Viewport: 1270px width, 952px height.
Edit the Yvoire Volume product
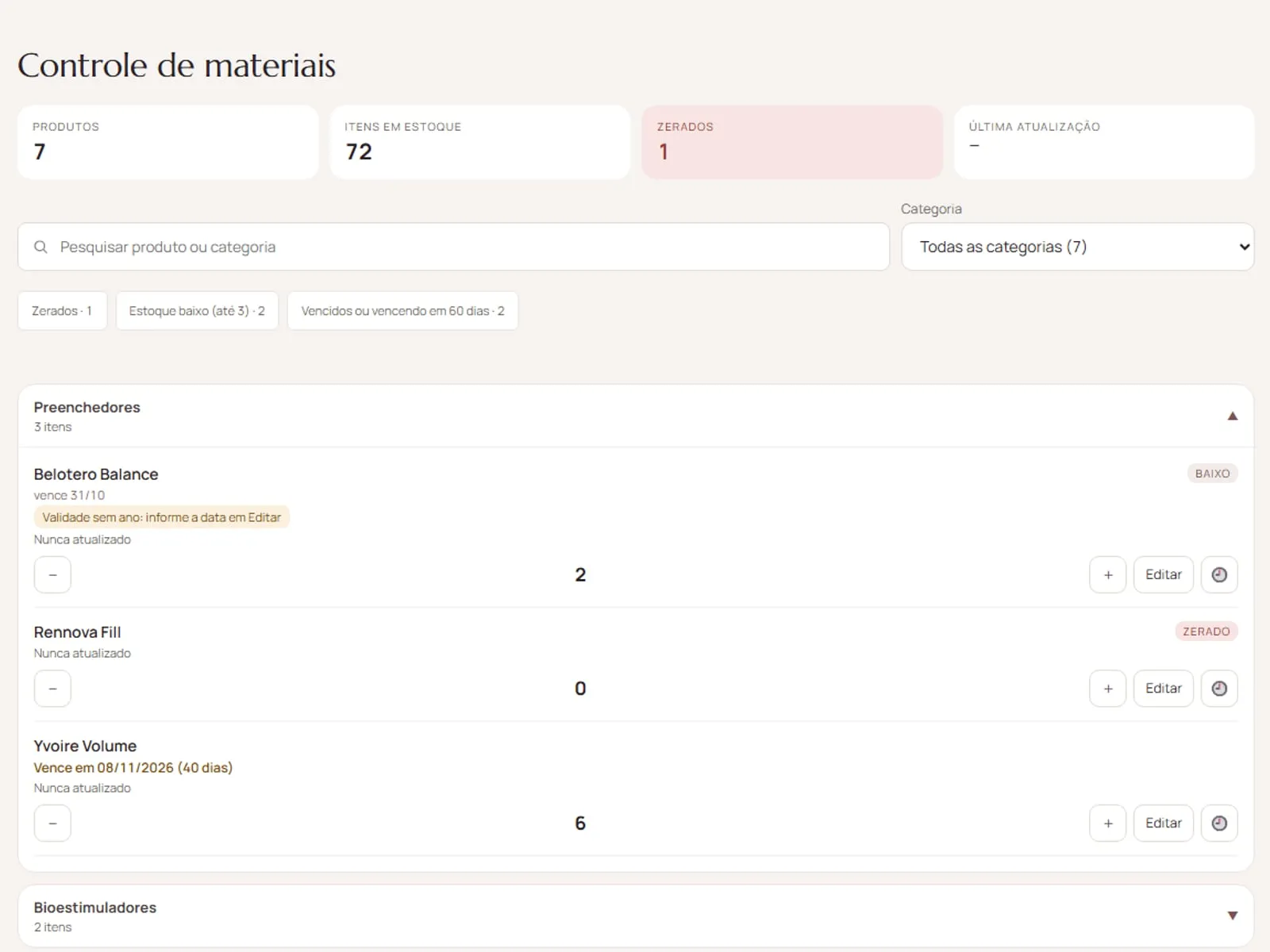tap(1164, 823)
